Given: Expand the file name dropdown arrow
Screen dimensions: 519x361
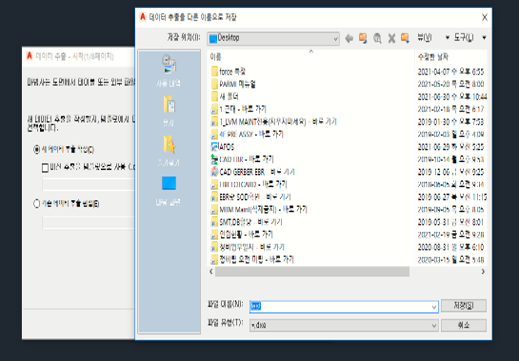Looking at the screenshot, I should tap(434, 307).
